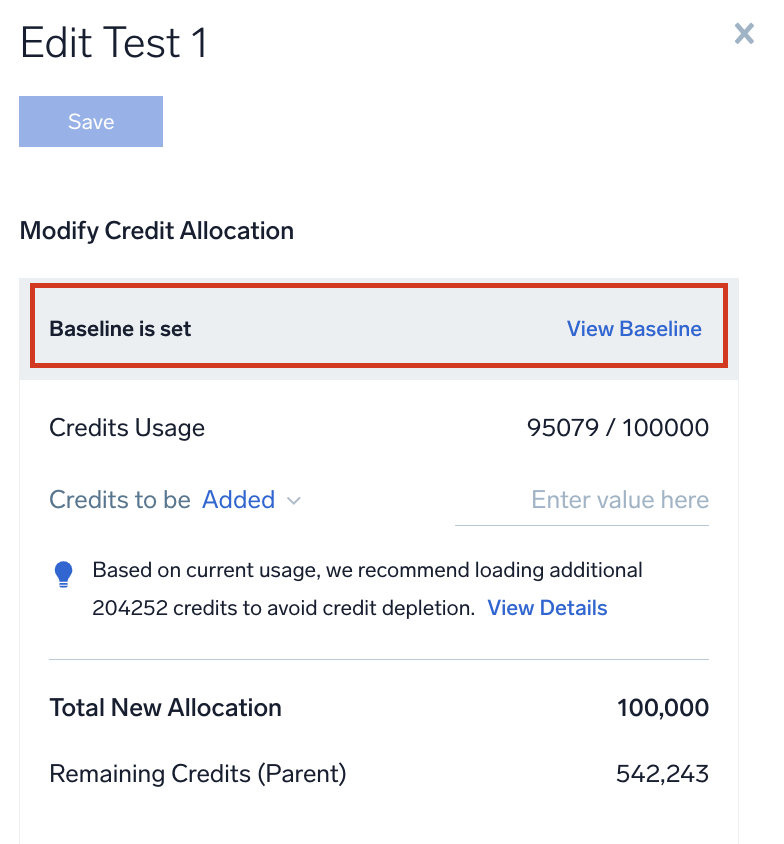The height and width of the screenshot is (844, 784).
Task: Open the View Details link
Action: tap(547, 608)
